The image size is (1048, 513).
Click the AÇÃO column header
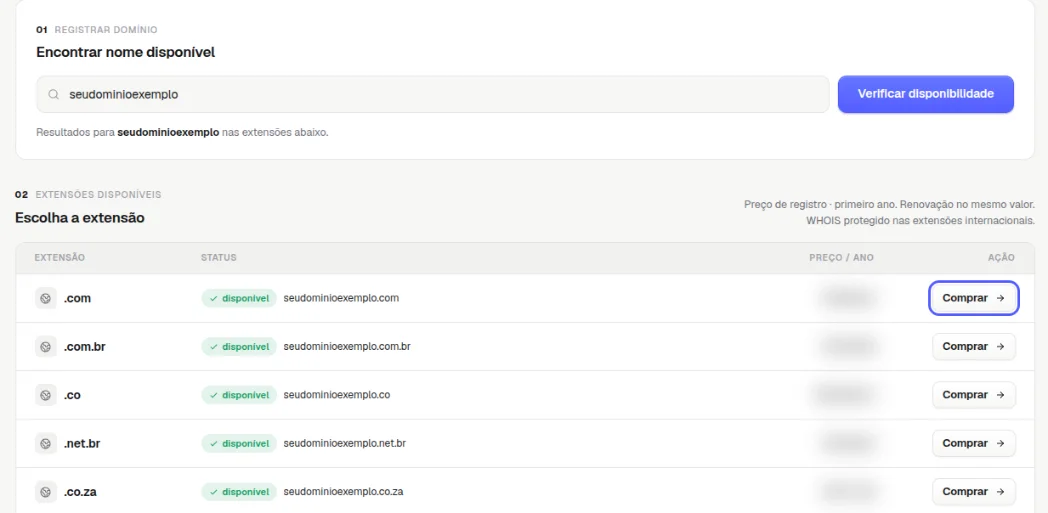[x=1001, y=258]
